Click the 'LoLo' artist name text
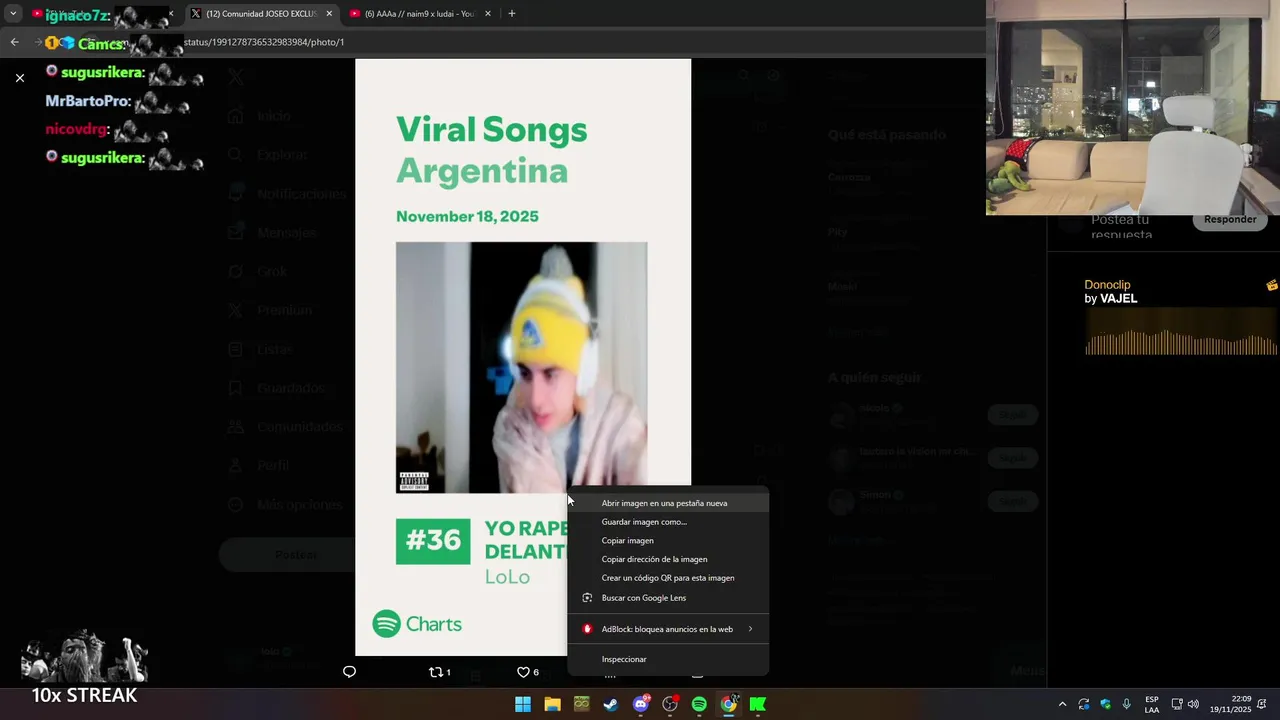This screenshot has width=1280, height=720. pyautogui.click(x=507, y=577)
